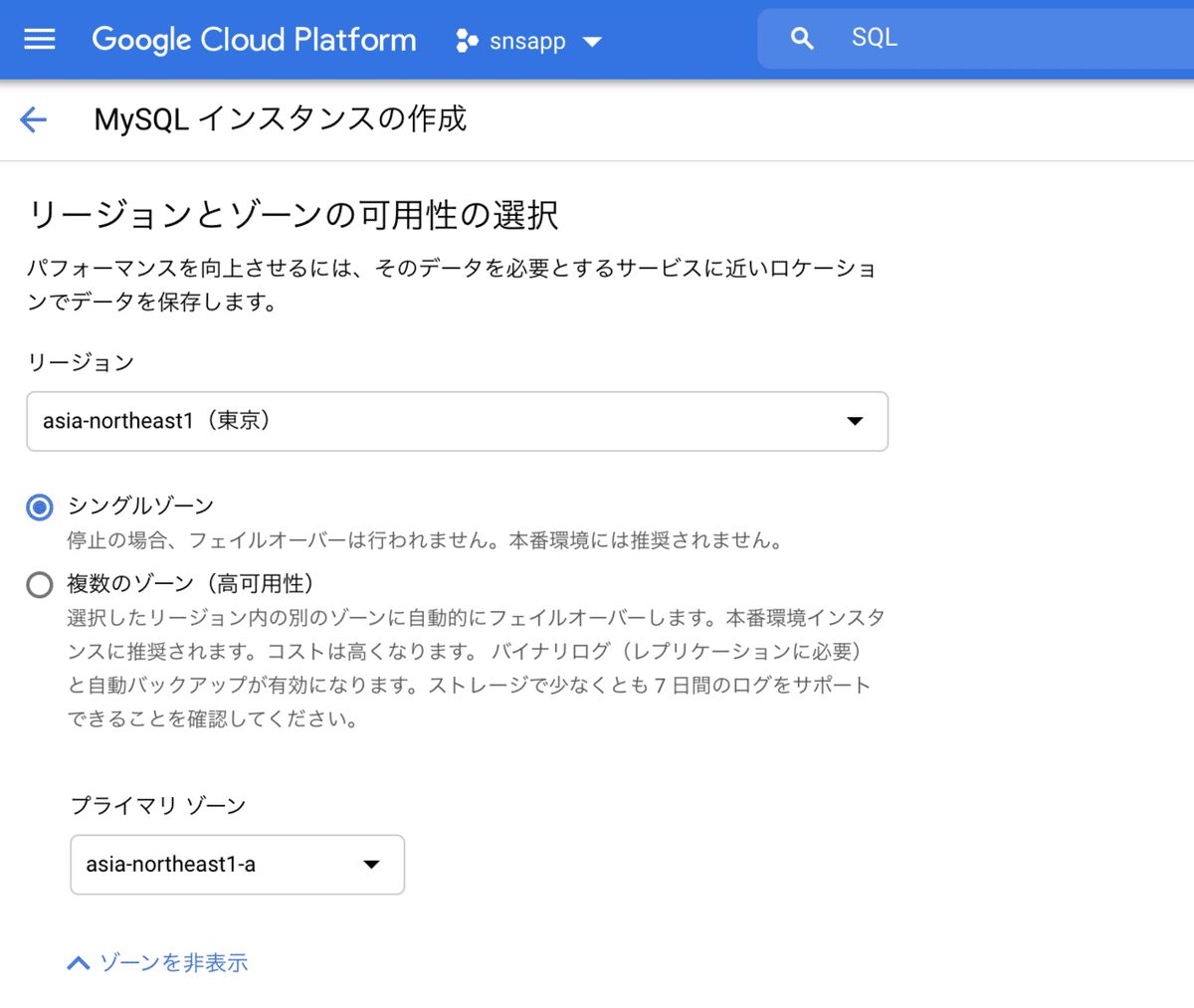Select the シングルゾーン radio option
Image resolution: width=1194 pixels, height=1008 pixels.
pos(39,506)
